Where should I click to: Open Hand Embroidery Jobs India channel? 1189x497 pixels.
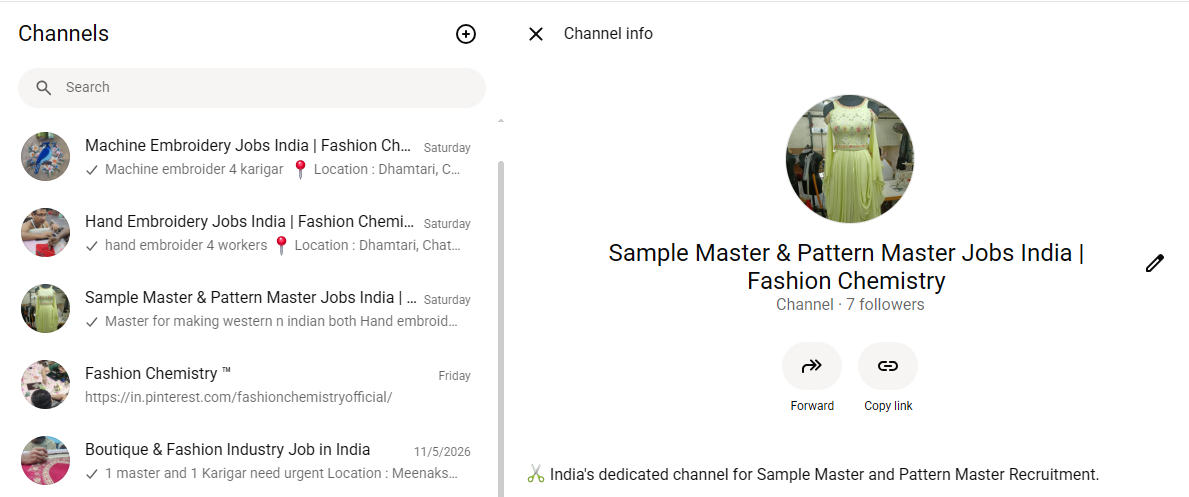247,233
